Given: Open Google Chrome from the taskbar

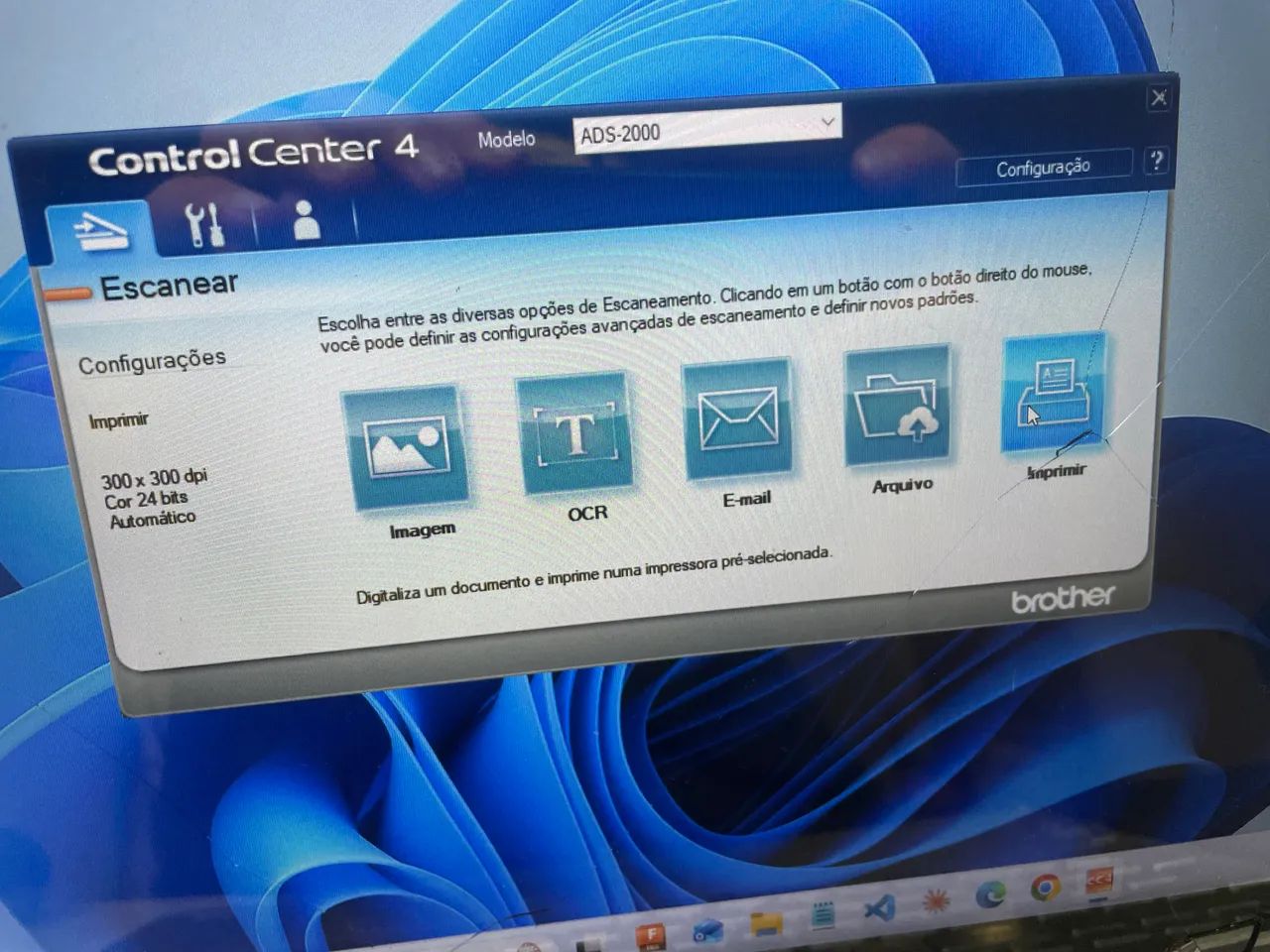Looking at the screenshot, I should (x=1045, y=888).
